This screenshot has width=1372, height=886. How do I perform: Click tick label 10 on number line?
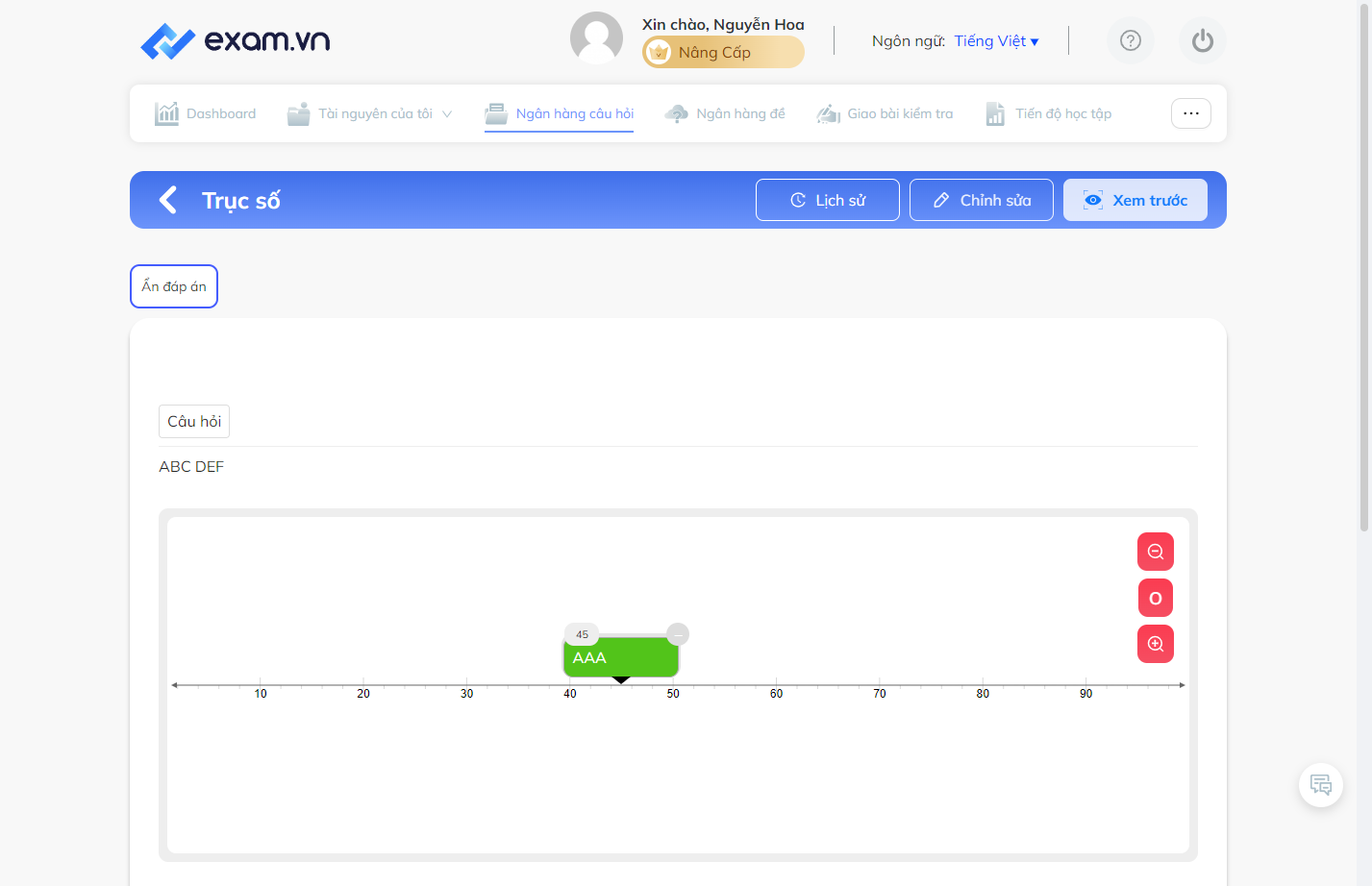pos(261,694)
